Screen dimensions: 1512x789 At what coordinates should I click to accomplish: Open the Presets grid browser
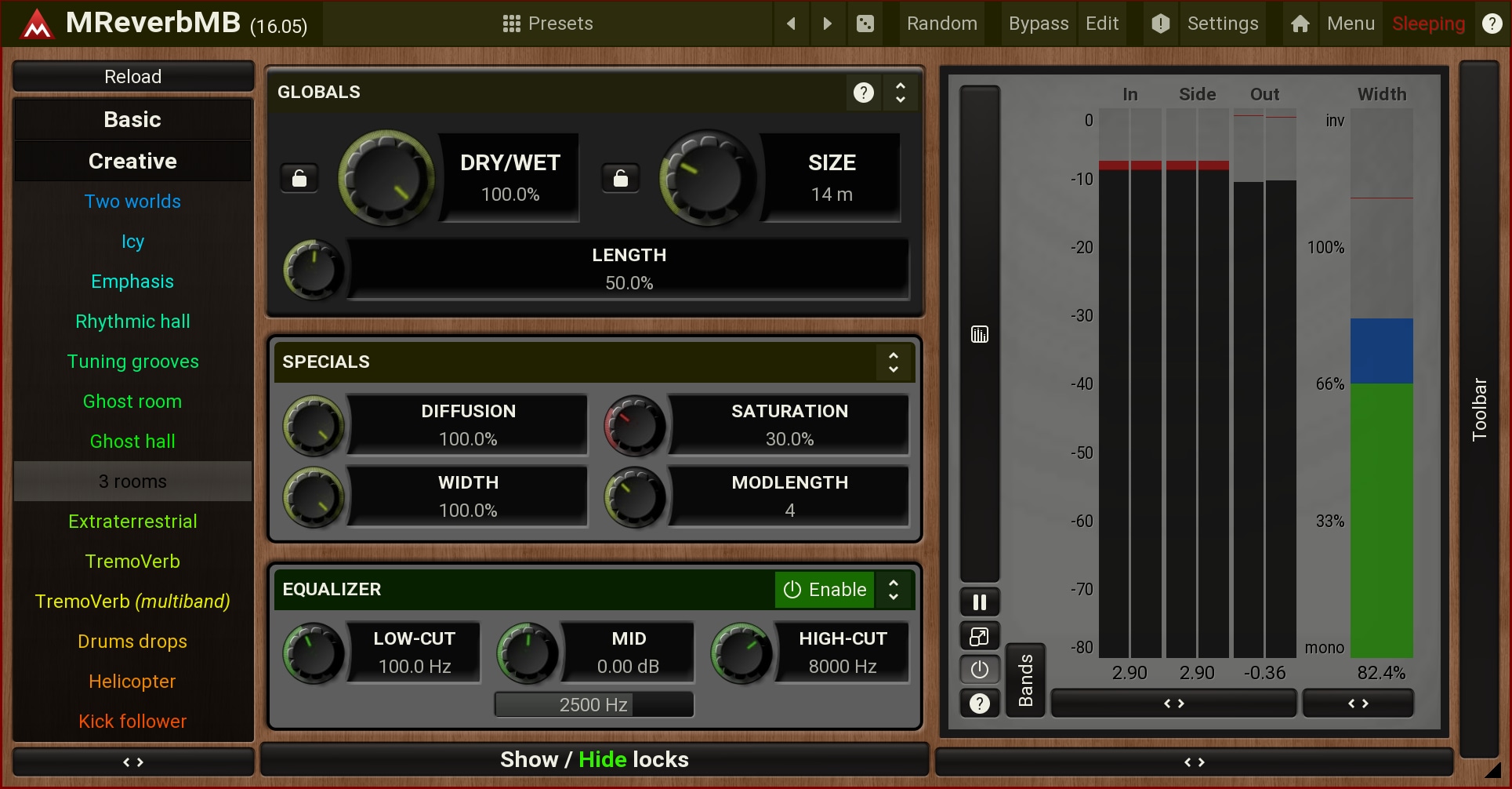click(x=512, y=24)
